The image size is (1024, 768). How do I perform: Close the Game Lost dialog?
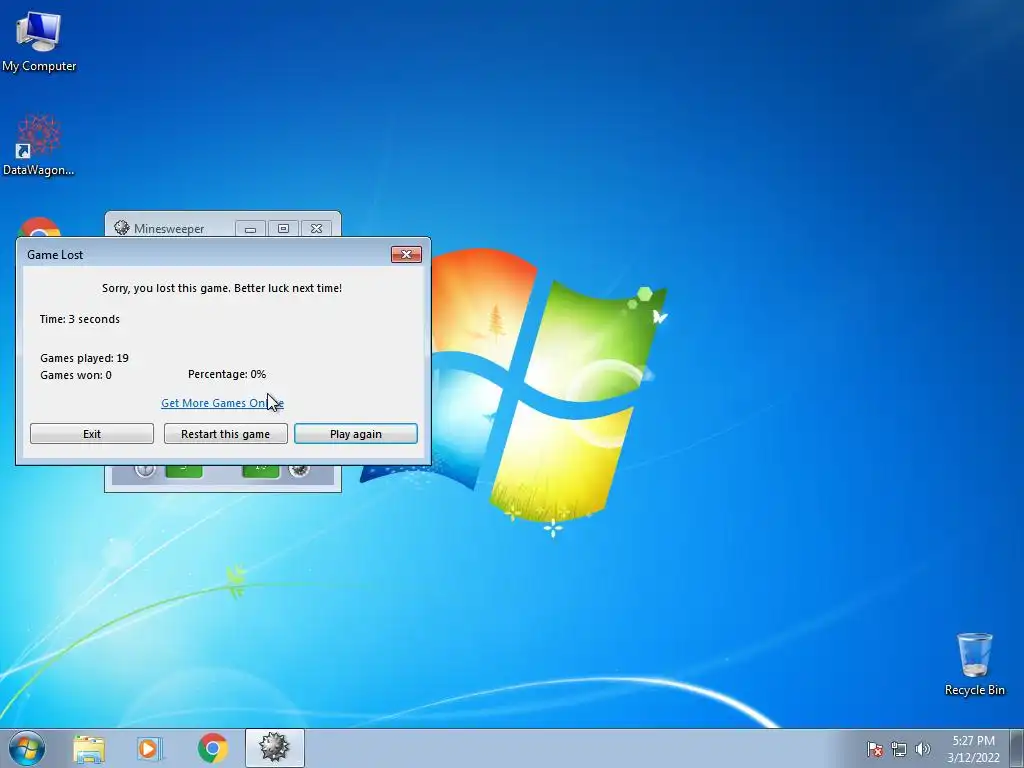[x=406, y=254]
